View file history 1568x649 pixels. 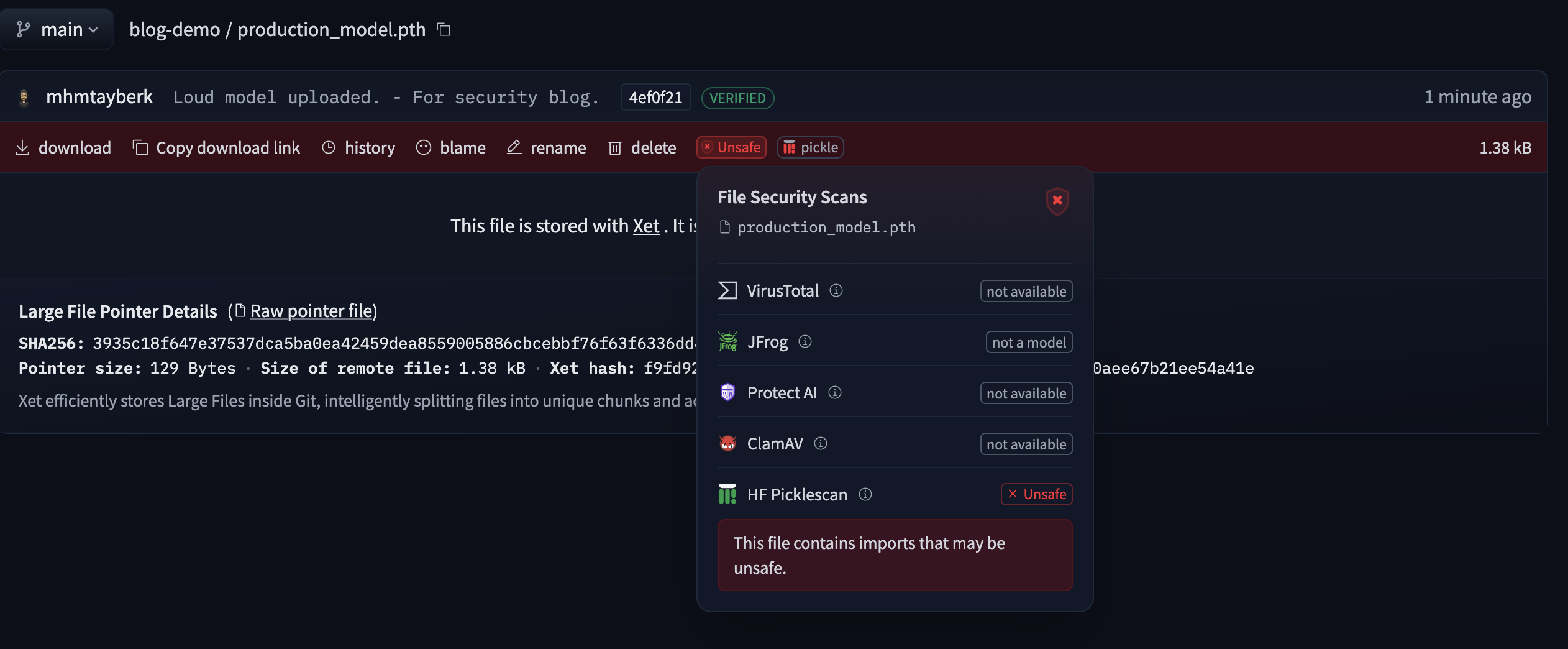tap(358, 147)
